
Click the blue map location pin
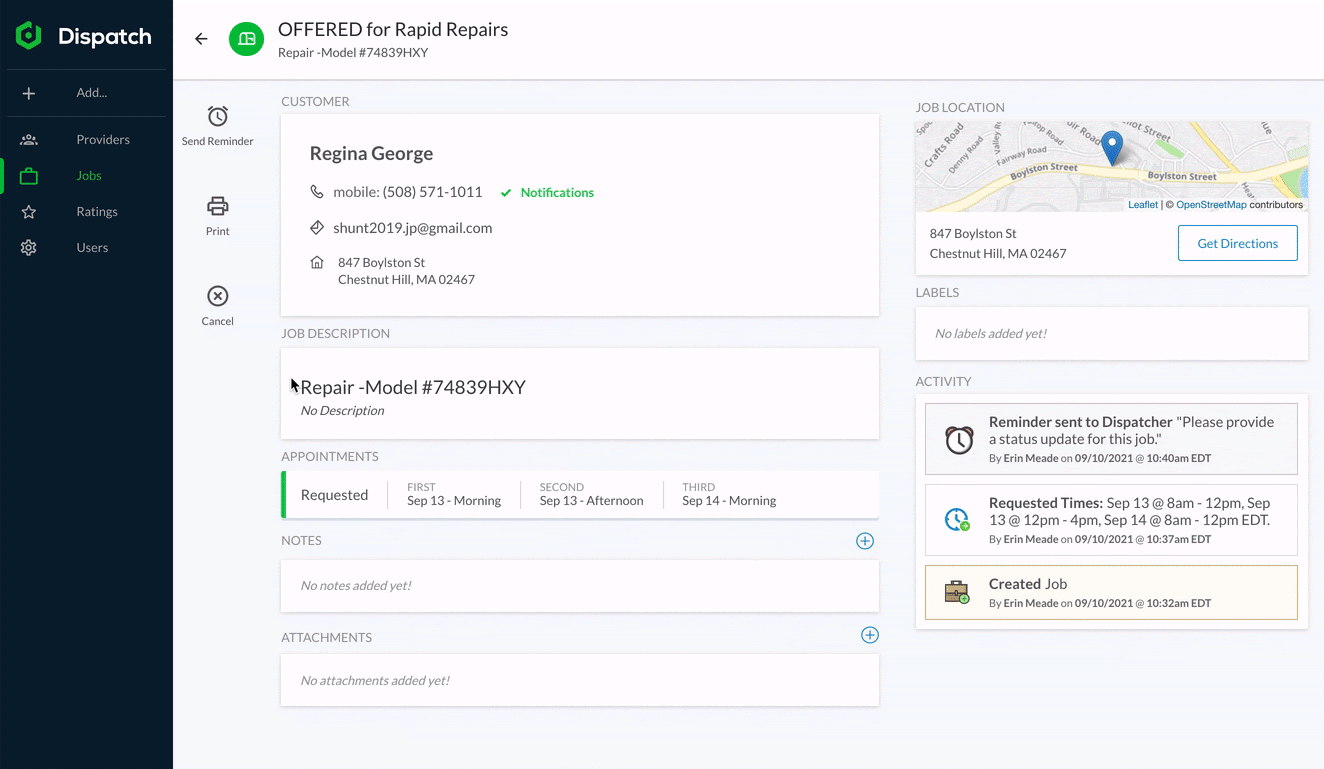coord(1111,147)
